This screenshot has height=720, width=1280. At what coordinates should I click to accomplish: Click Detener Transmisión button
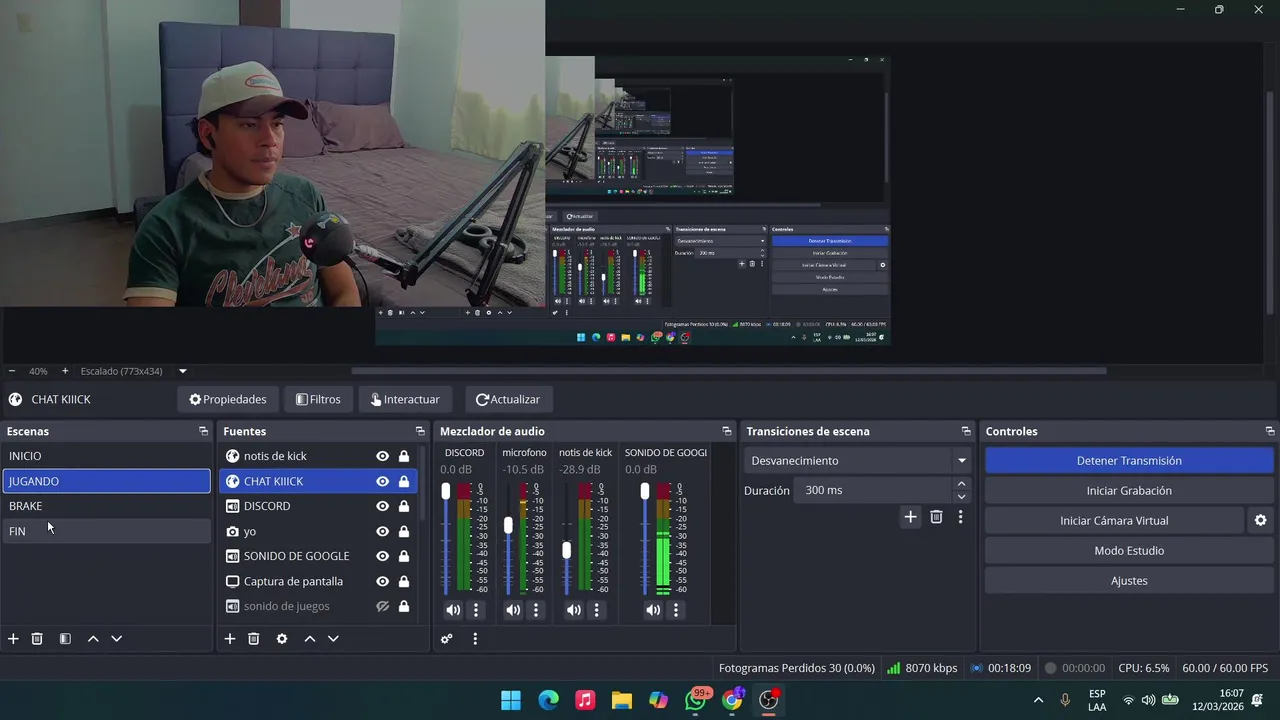[x=1129, y=461]
